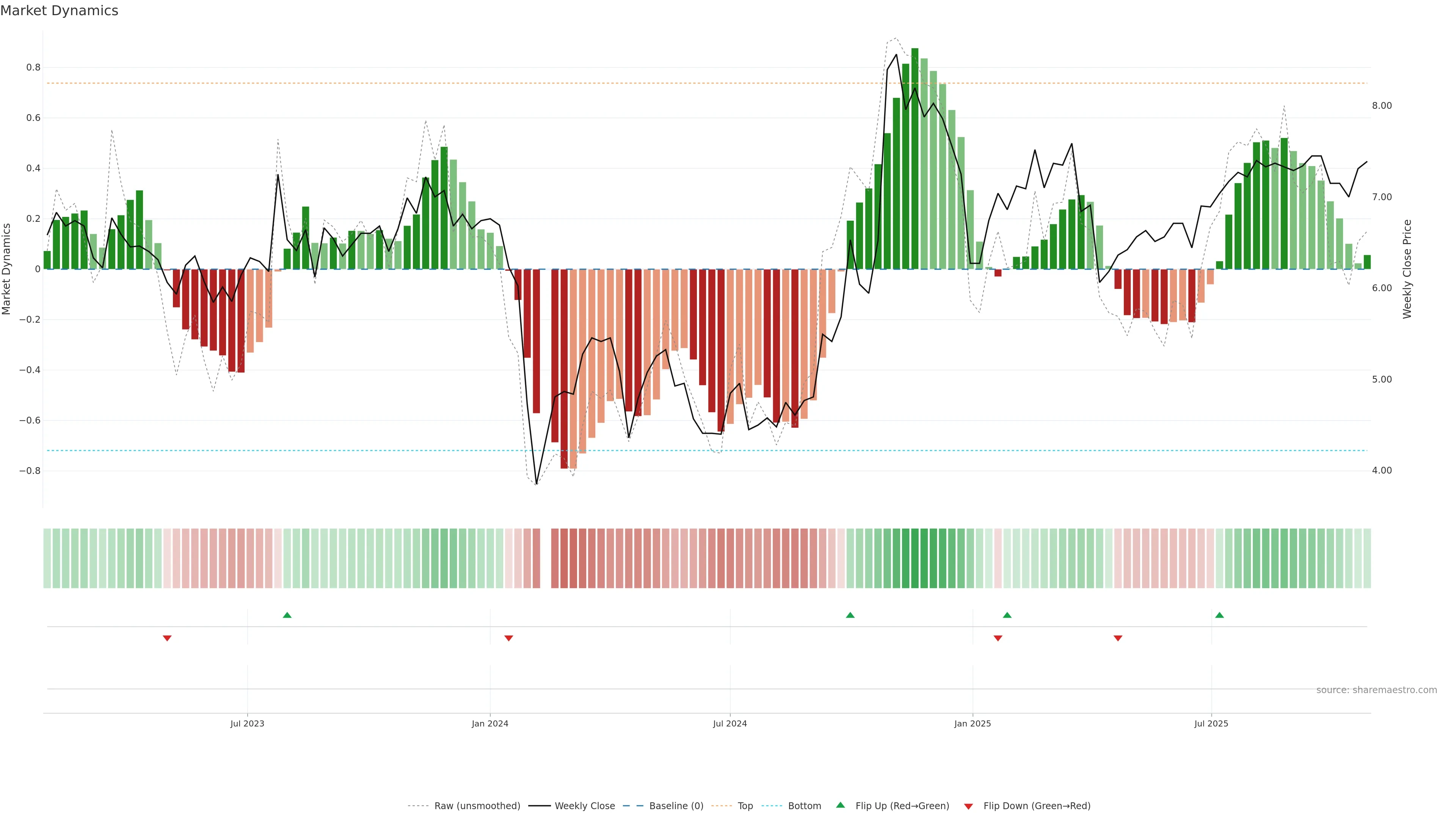This screenshot has width=1456, height=819.
Task: Click the red Flip Down legend triangle
Action: (x=968, y=806)
